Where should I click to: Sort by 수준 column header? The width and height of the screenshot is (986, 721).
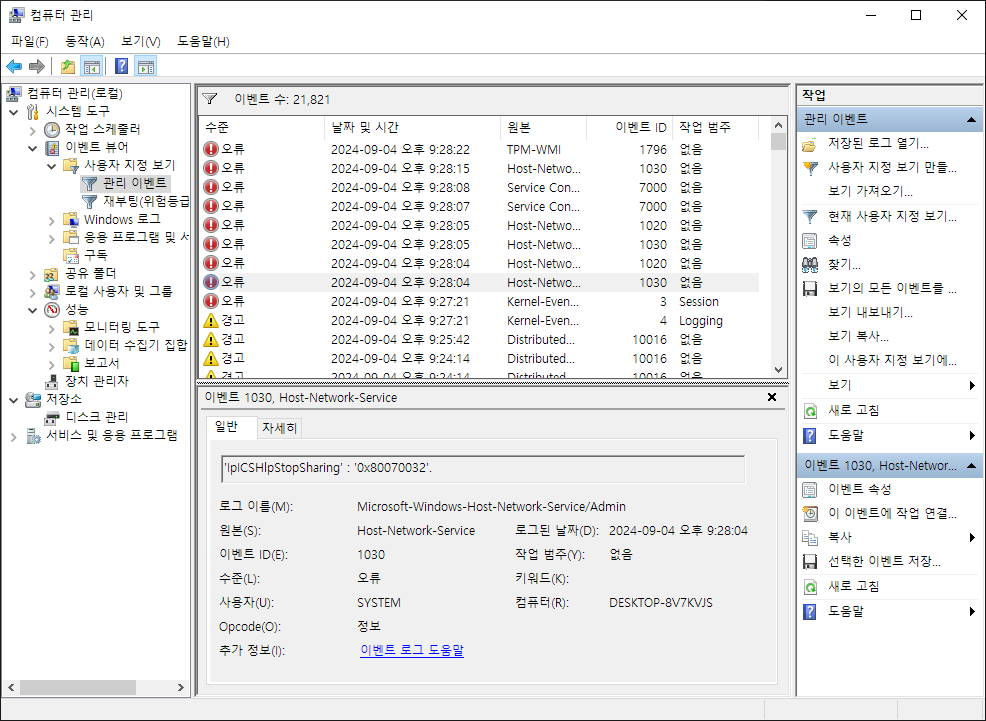click(263, 128)
